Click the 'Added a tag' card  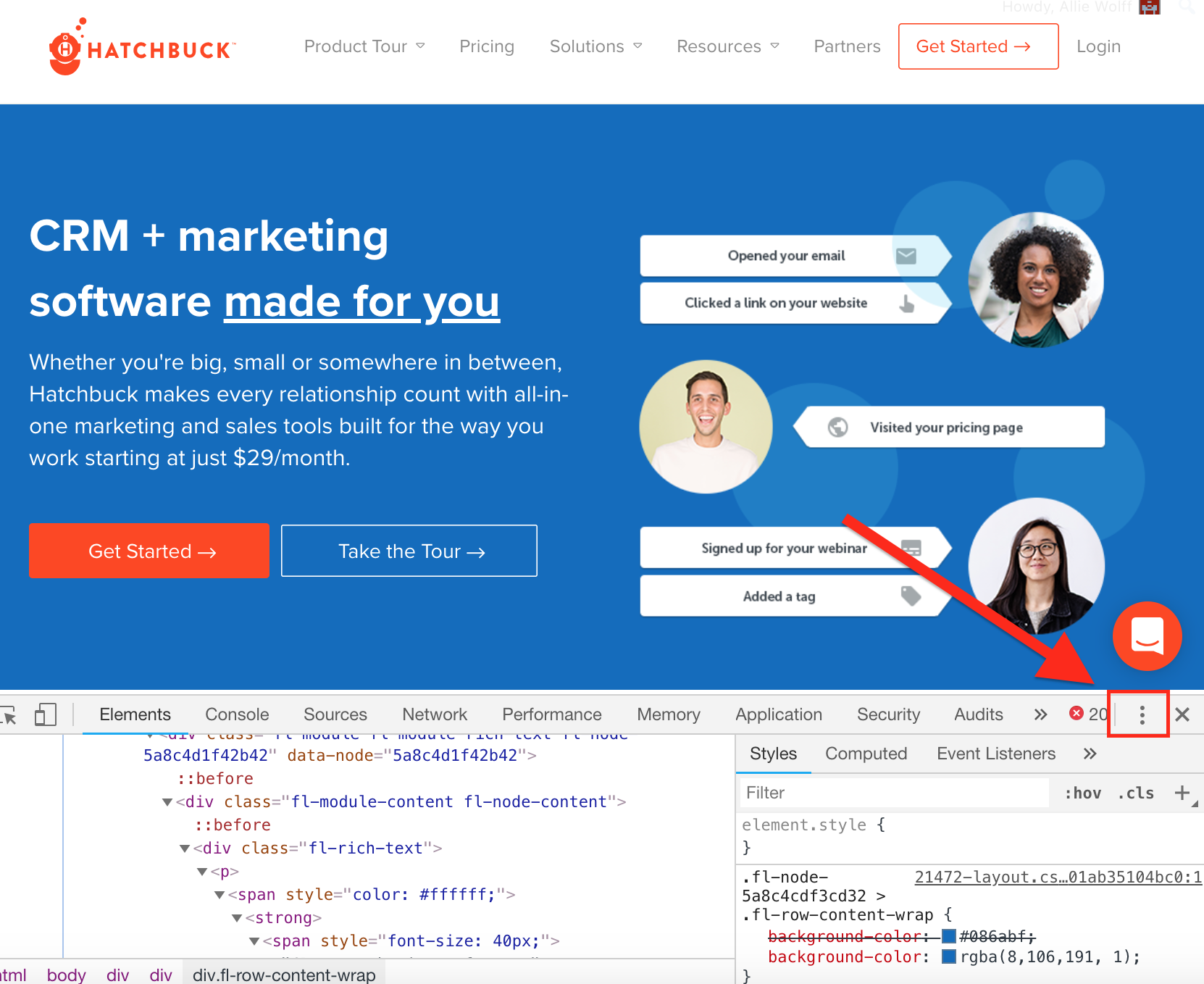click(795, 596)
